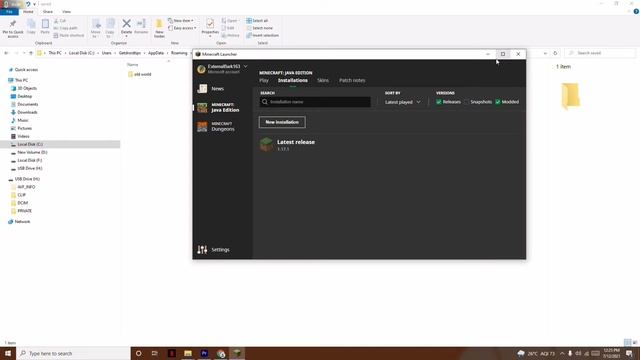Viewport: 640px width, 360px height.
Task: Select Minecraft Dungeons in launcher sidebar
Action: [216, 127]
